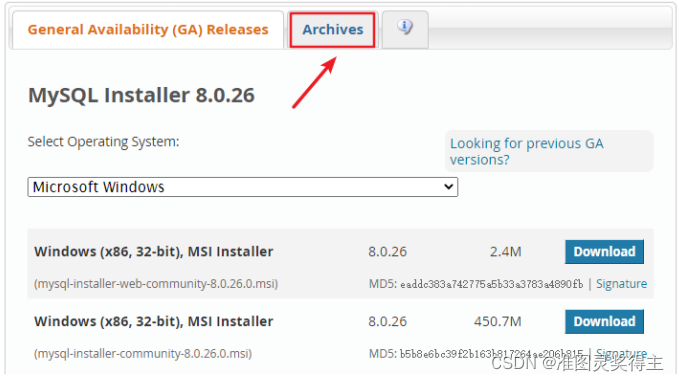
Task: Download the 450.7M community MSI installer
Action: pyautogui.click(x=604, y=321)
